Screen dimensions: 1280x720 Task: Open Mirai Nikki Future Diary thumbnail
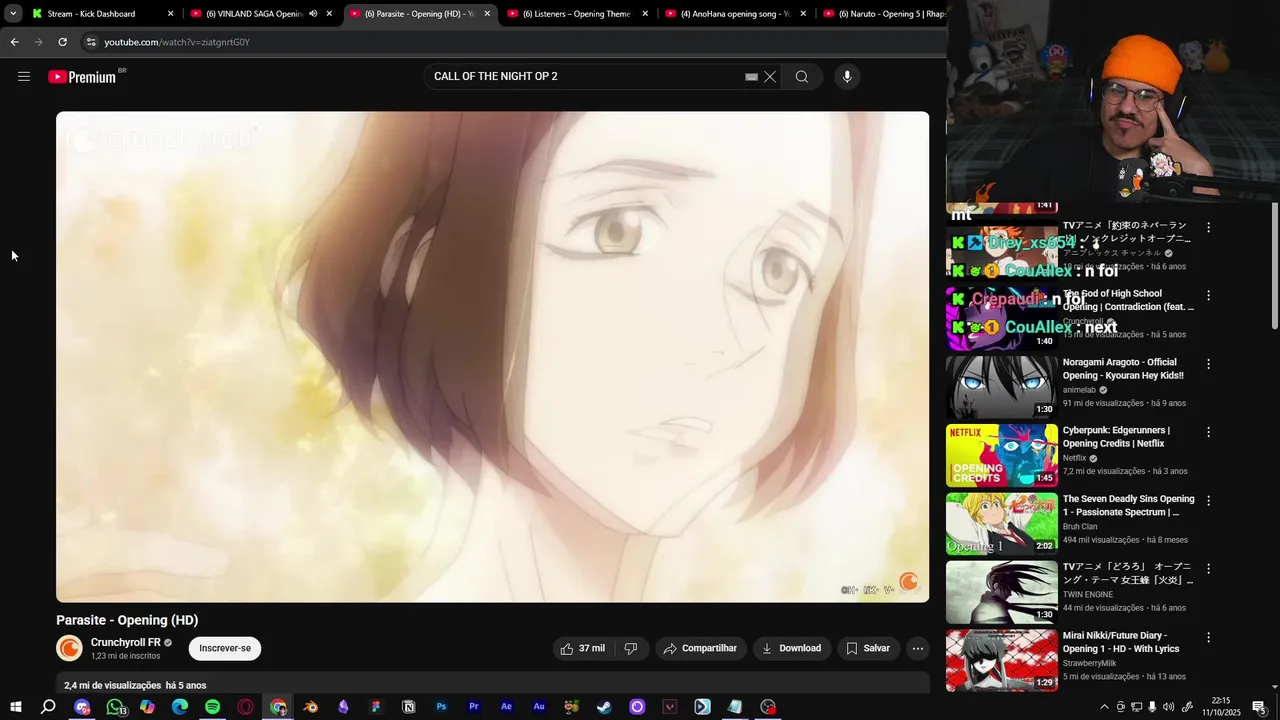(x=1002, y=660)
